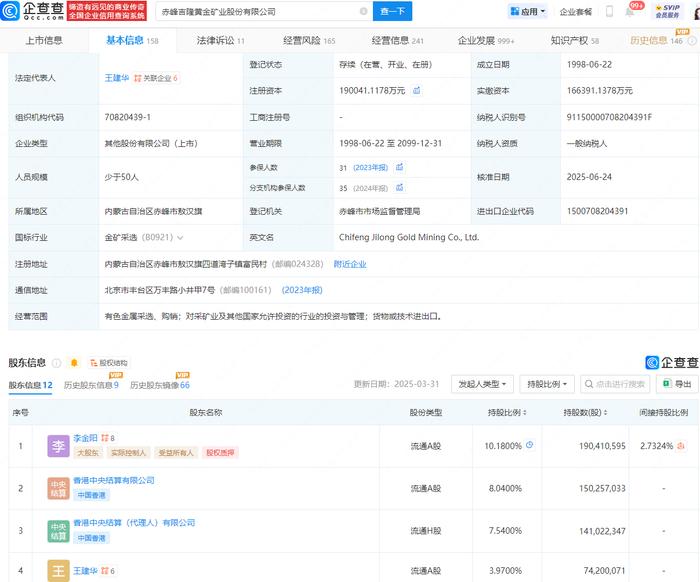Click 附近企业 link
700x582 pixels.
[350, 264]
